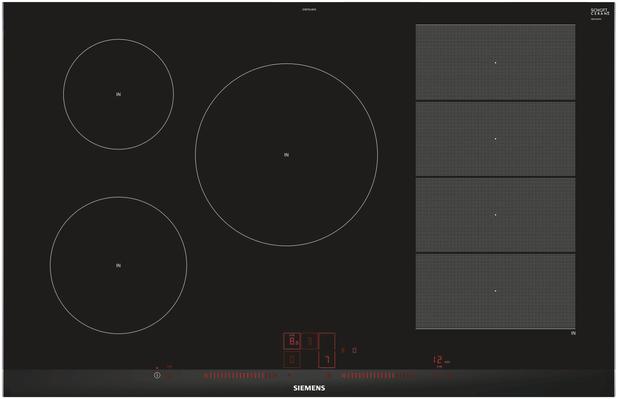Select the lower-left cooking zone selector box
618x399 pixels.
pyautogui.click(x=292, y=359)
